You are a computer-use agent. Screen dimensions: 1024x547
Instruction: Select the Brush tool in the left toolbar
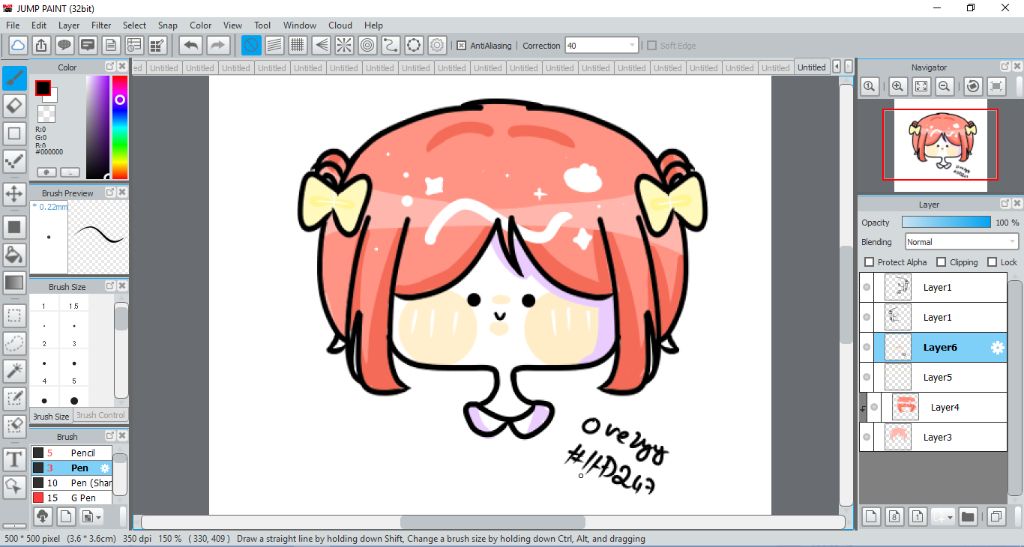[14, 78]
